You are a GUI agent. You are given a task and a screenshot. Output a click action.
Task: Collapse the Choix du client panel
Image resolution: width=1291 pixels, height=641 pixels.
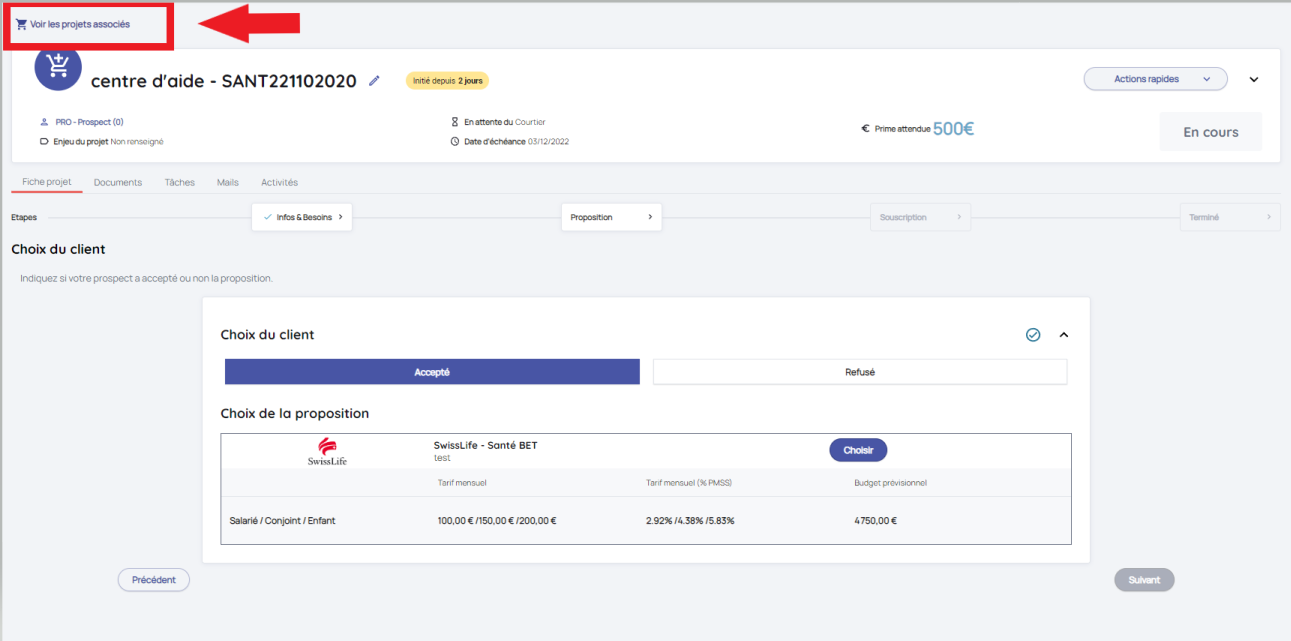(x=1064, y=335)
